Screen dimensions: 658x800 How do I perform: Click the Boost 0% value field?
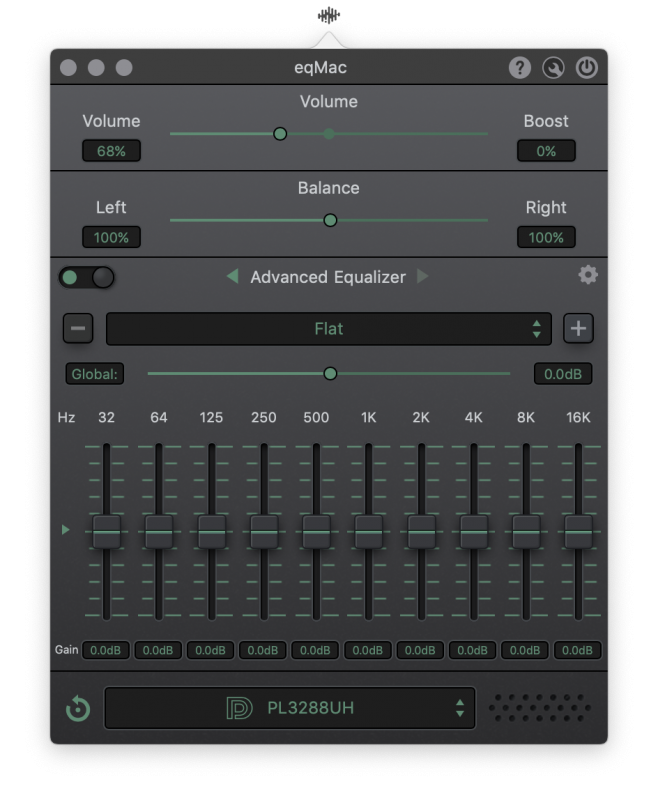coord(546,151)
